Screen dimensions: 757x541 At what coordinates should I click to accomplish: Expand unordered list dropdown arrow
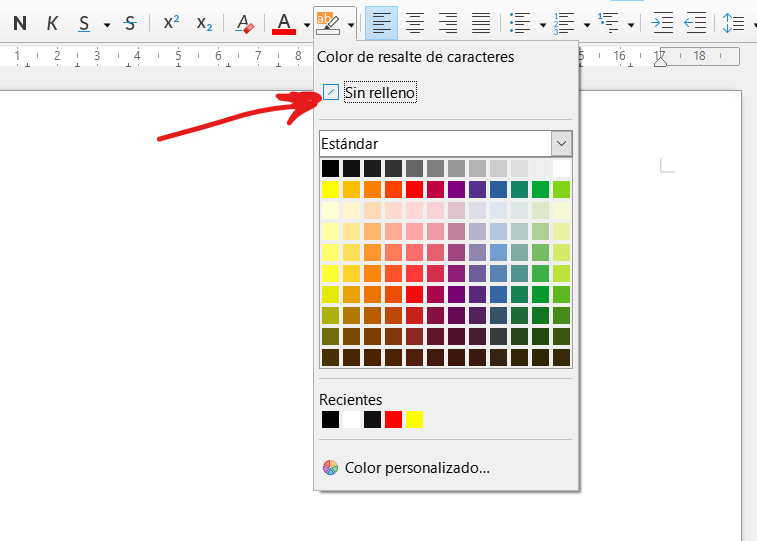click(542, 23)
